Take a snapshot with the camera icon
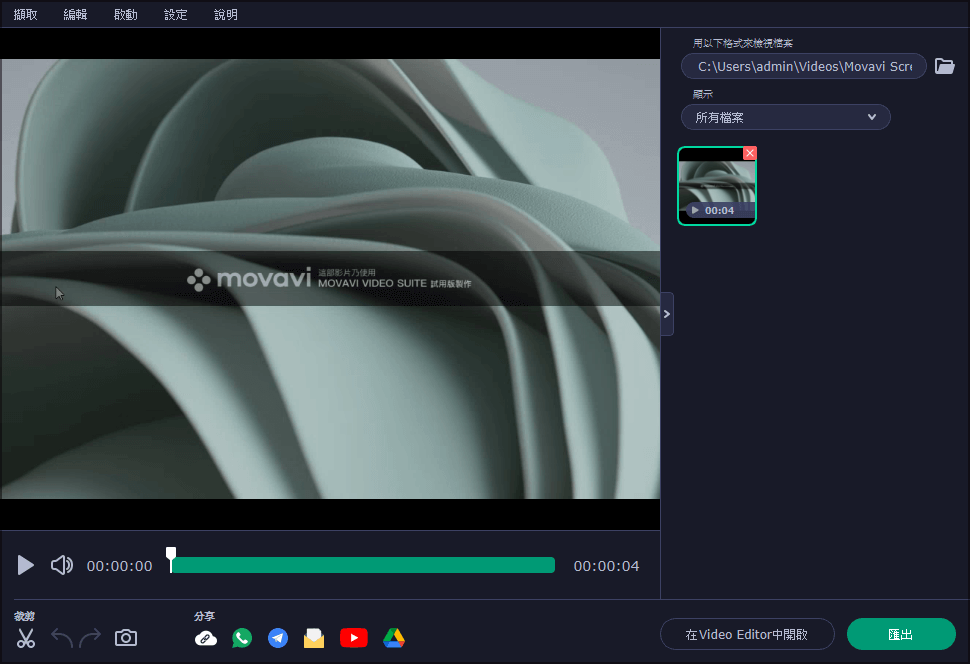The width and height of the screenshot is (970, 664). click(126, 638)
